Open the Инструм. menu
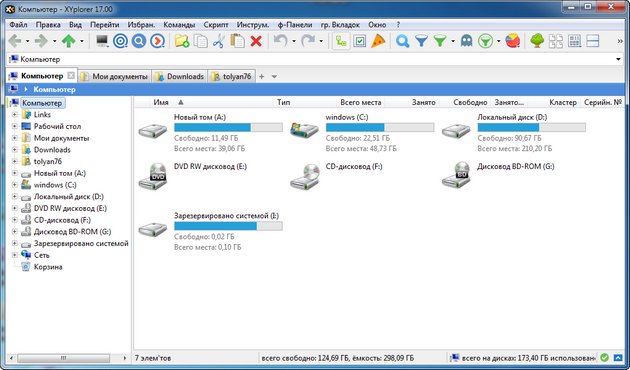The width and height of the screenshot is (630, 370). click(253, 25)
